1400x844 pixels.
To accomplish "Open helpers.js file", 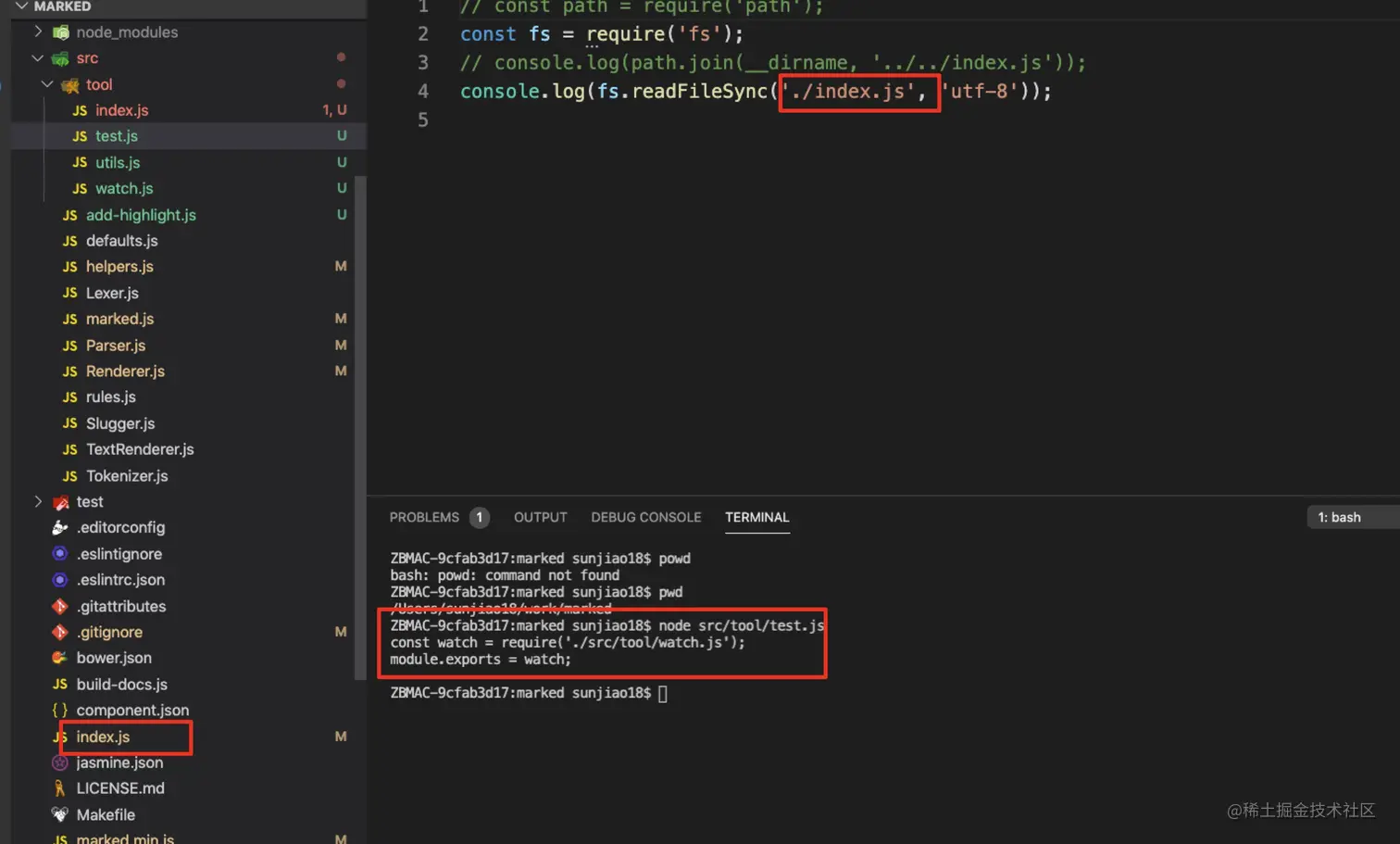I will (x=119, y=267).
